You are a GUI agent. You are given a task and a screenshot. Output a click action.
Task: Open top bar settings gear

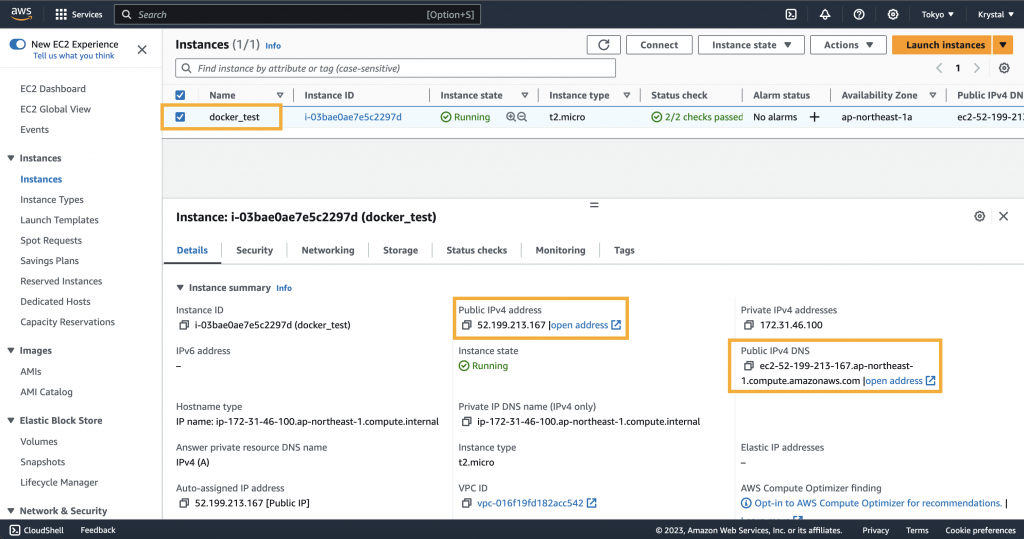click(x=893, y=14)
